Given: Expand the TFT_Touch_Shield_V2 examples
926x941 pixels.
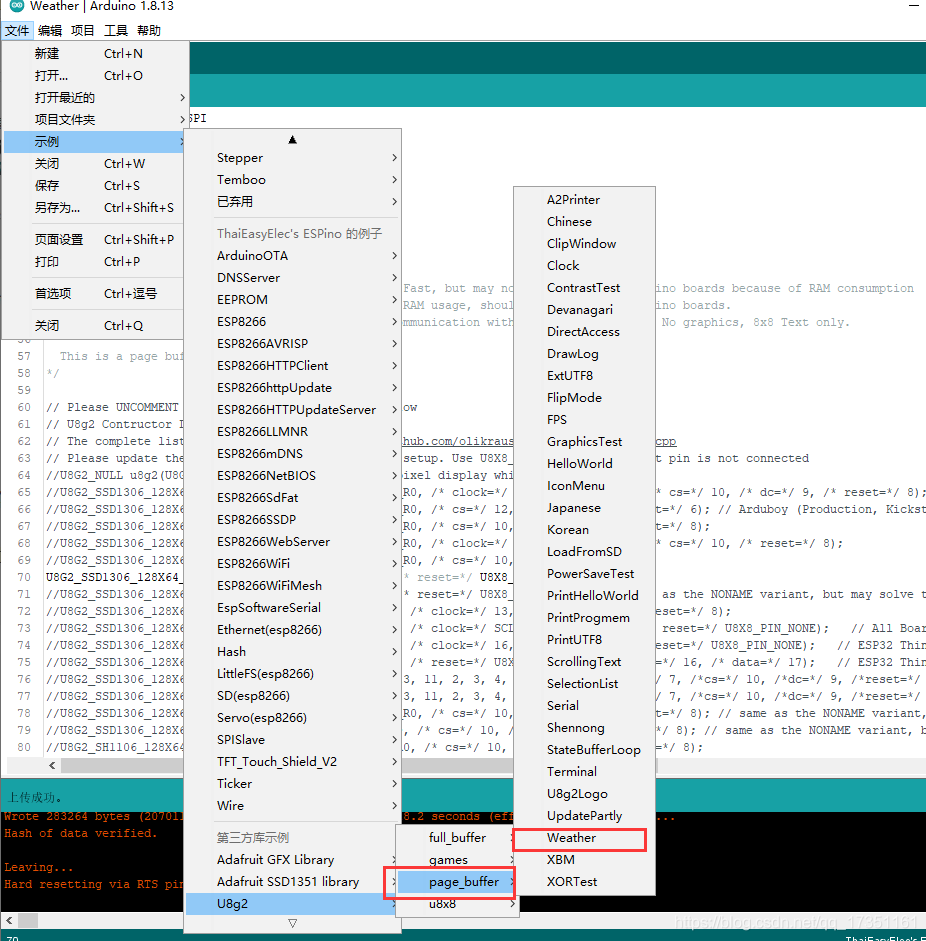Looking at the screenshot, I should pos(292,762).
